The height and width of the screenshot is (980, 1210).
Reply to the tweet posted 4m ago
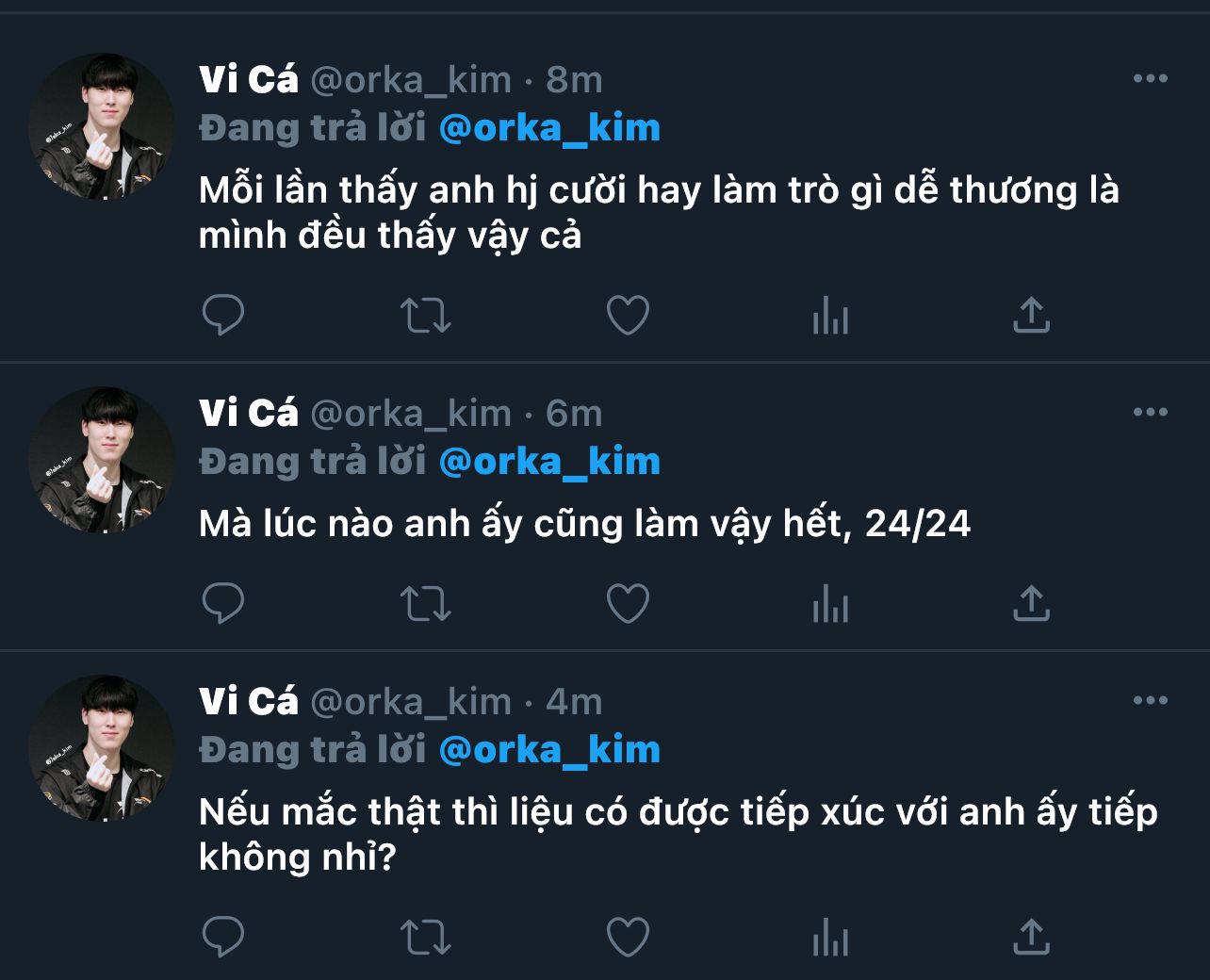pos(223,938)
